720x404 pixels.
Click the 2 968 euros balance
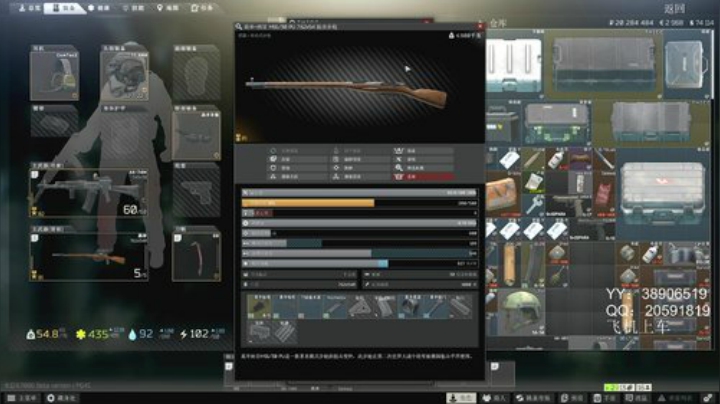pos(671,22)
